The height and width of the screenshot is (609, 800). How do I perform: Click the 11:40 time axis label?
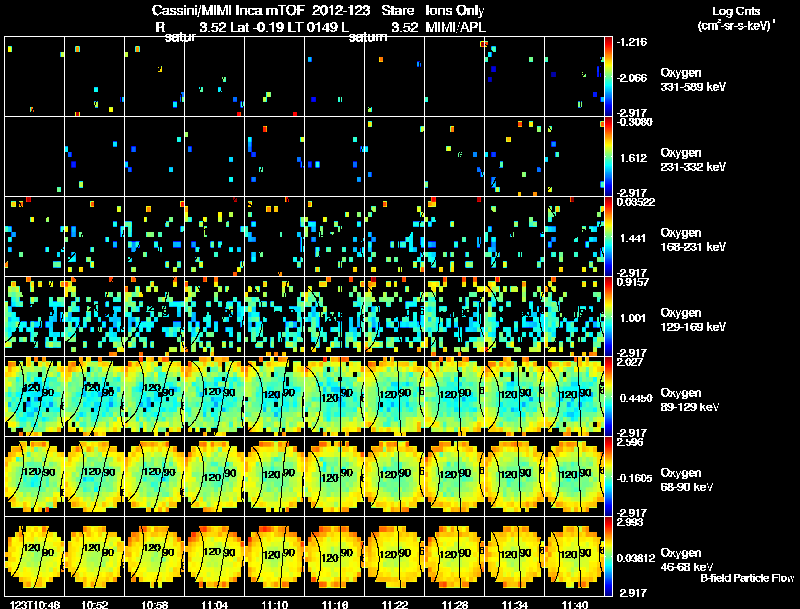pos(574,604)
